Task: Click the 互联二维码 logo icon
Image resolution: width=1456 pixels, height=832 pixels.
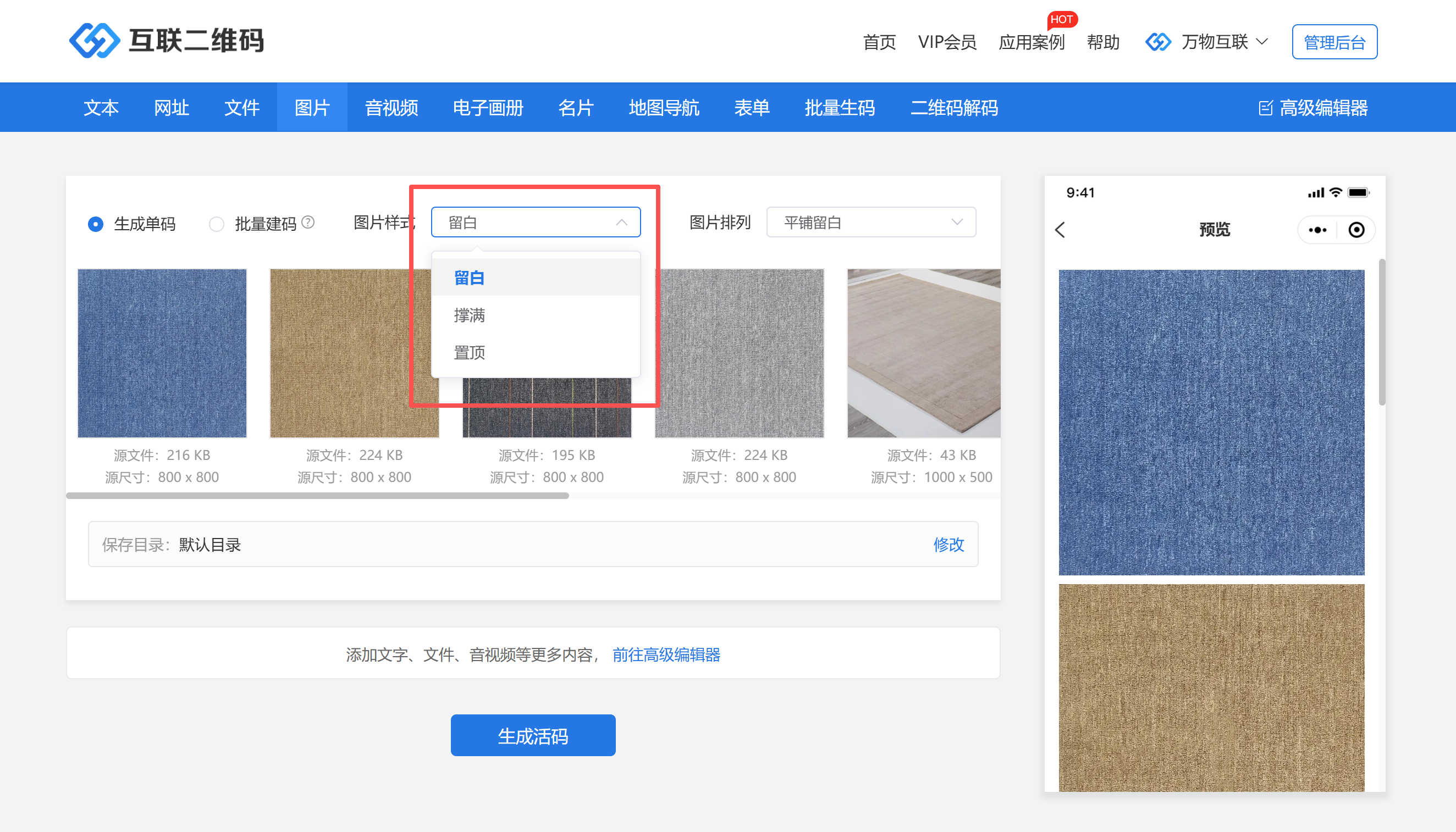Action: pyautogui.click(x=95, y=41)
